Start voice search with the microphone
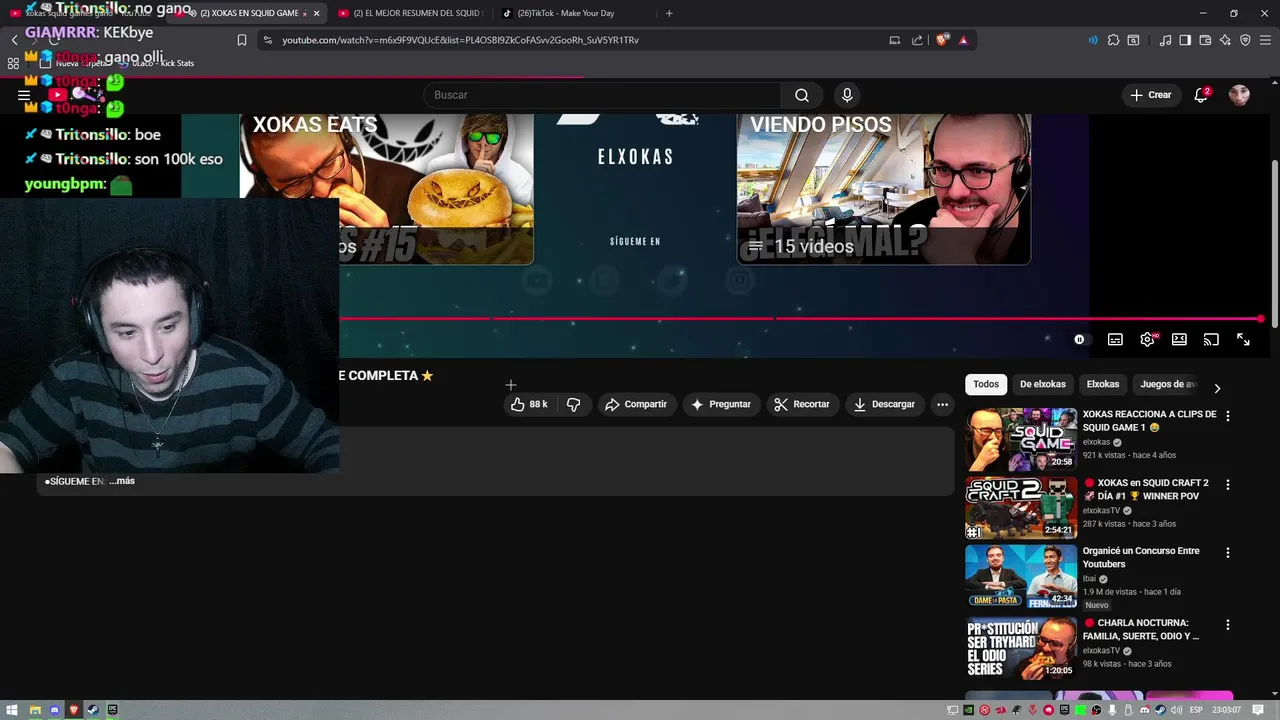The image size is (1280, 720). pyautogui.click(x=847, y=95)
